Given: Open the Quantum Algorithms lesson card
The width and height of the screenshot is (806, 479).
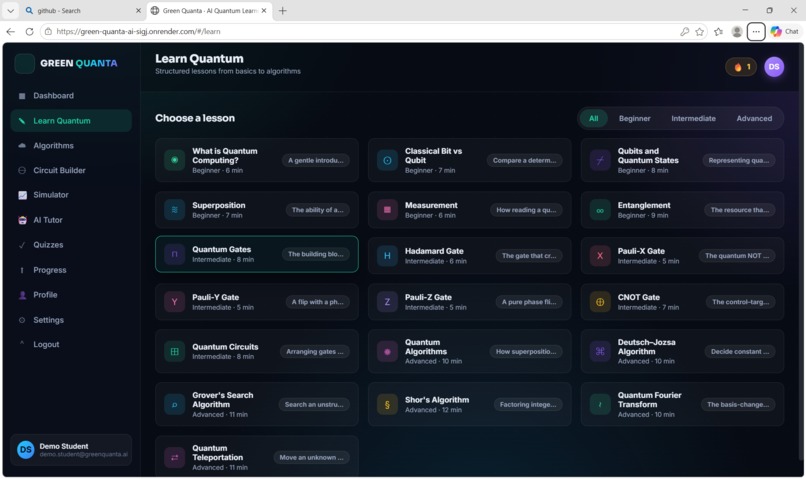Looking at the screenshot, I should pyautogui.click(x=469, y=352).
